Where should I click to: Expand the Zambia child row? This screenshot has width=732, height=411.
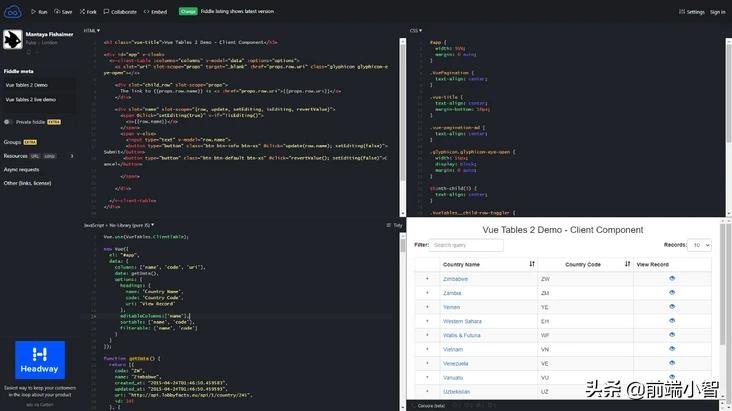pos(427,293)
